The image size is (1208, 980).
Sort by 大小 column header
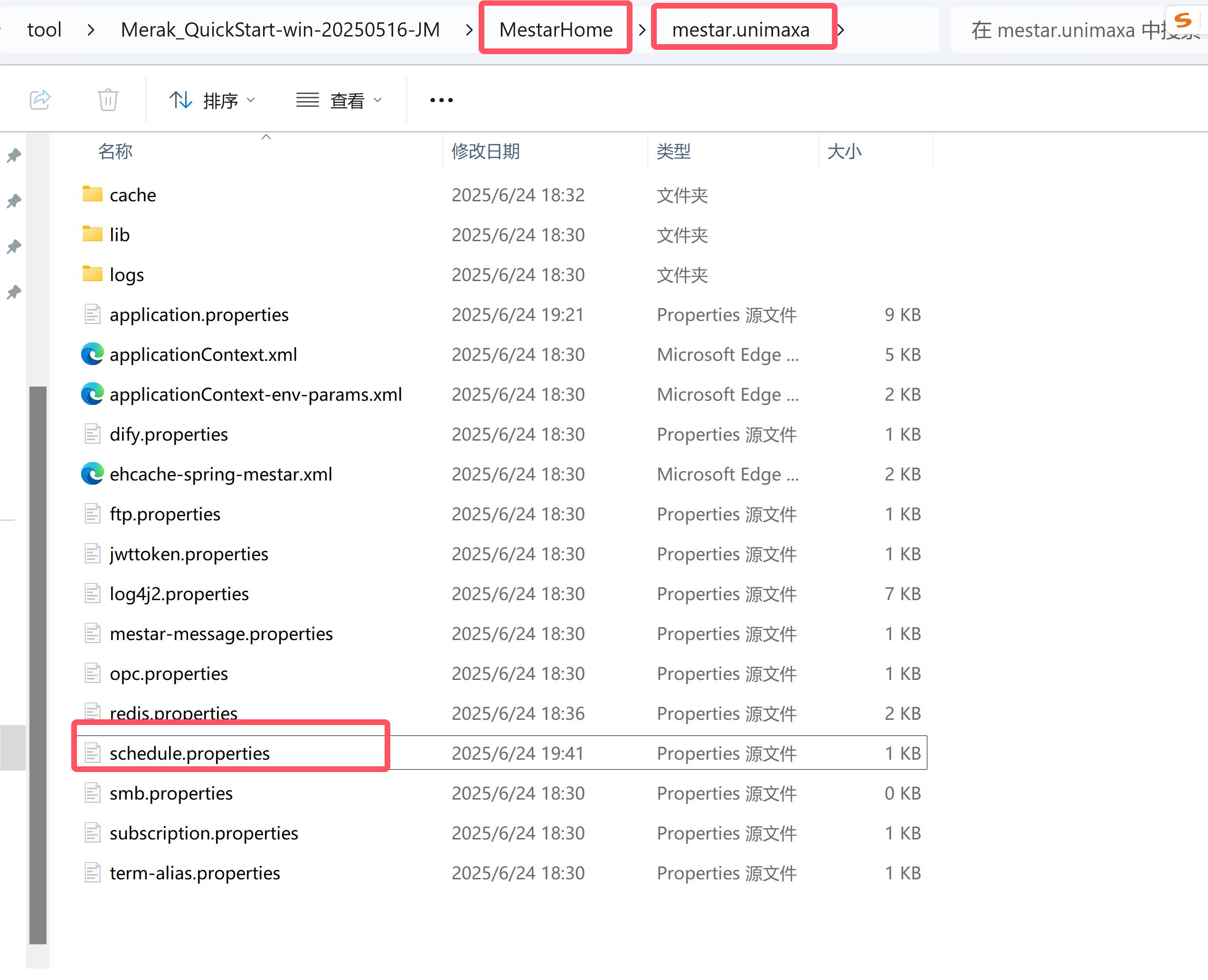point(844,151)
